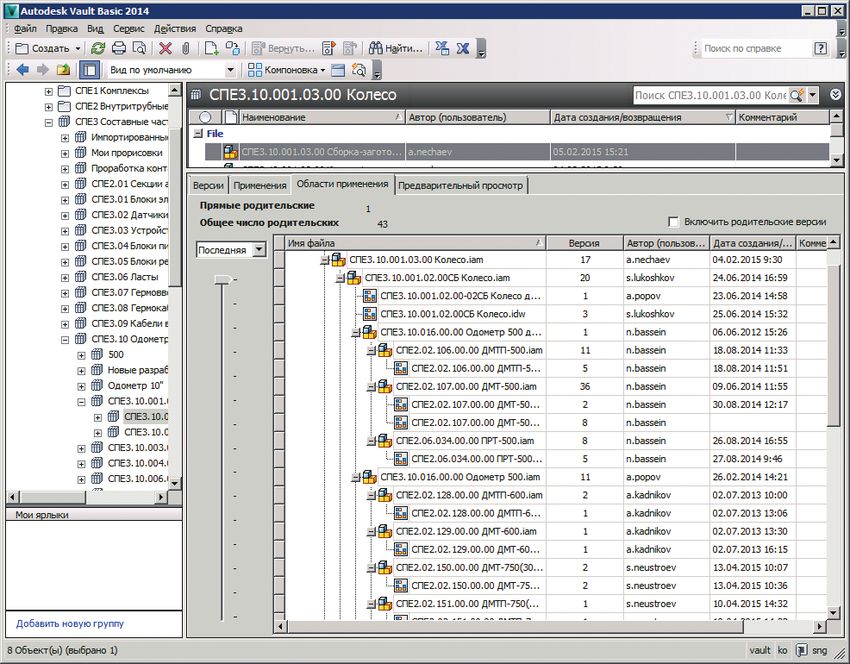The width and height of the screenshot is (850, 664).
Task: Click the Вернуть... button
Action: tap(283, 48)
